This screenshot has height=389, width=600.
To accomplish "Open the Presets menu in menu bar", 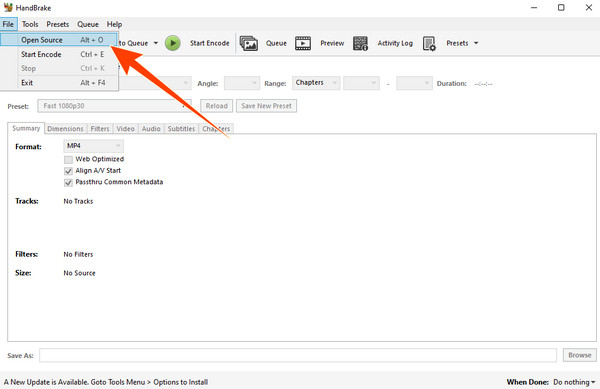I will click(58, 24).
